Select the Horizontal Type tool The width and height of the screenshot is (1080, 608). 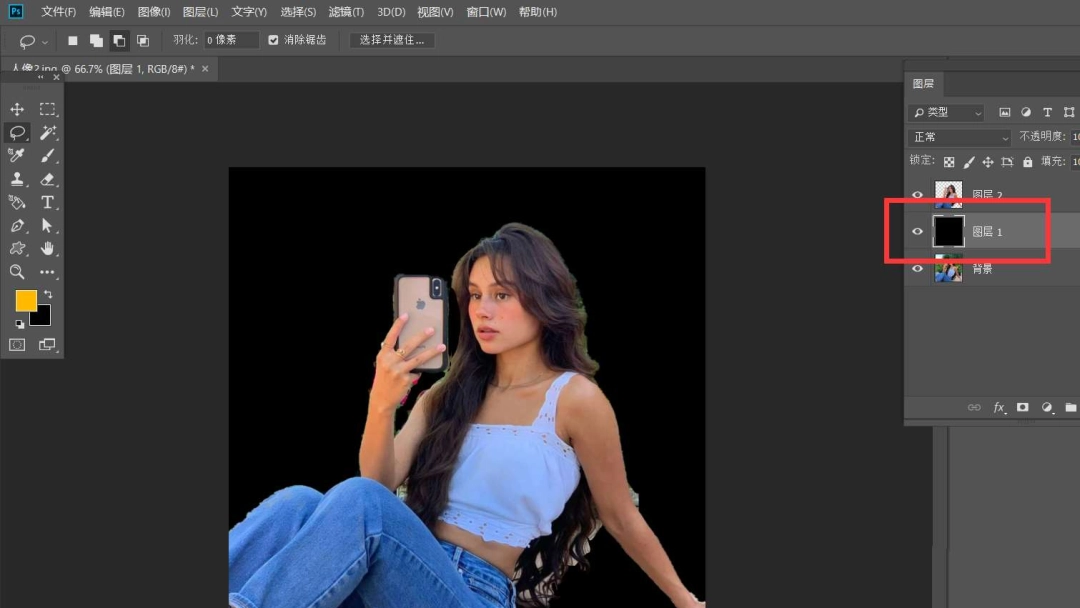(47, 202)
